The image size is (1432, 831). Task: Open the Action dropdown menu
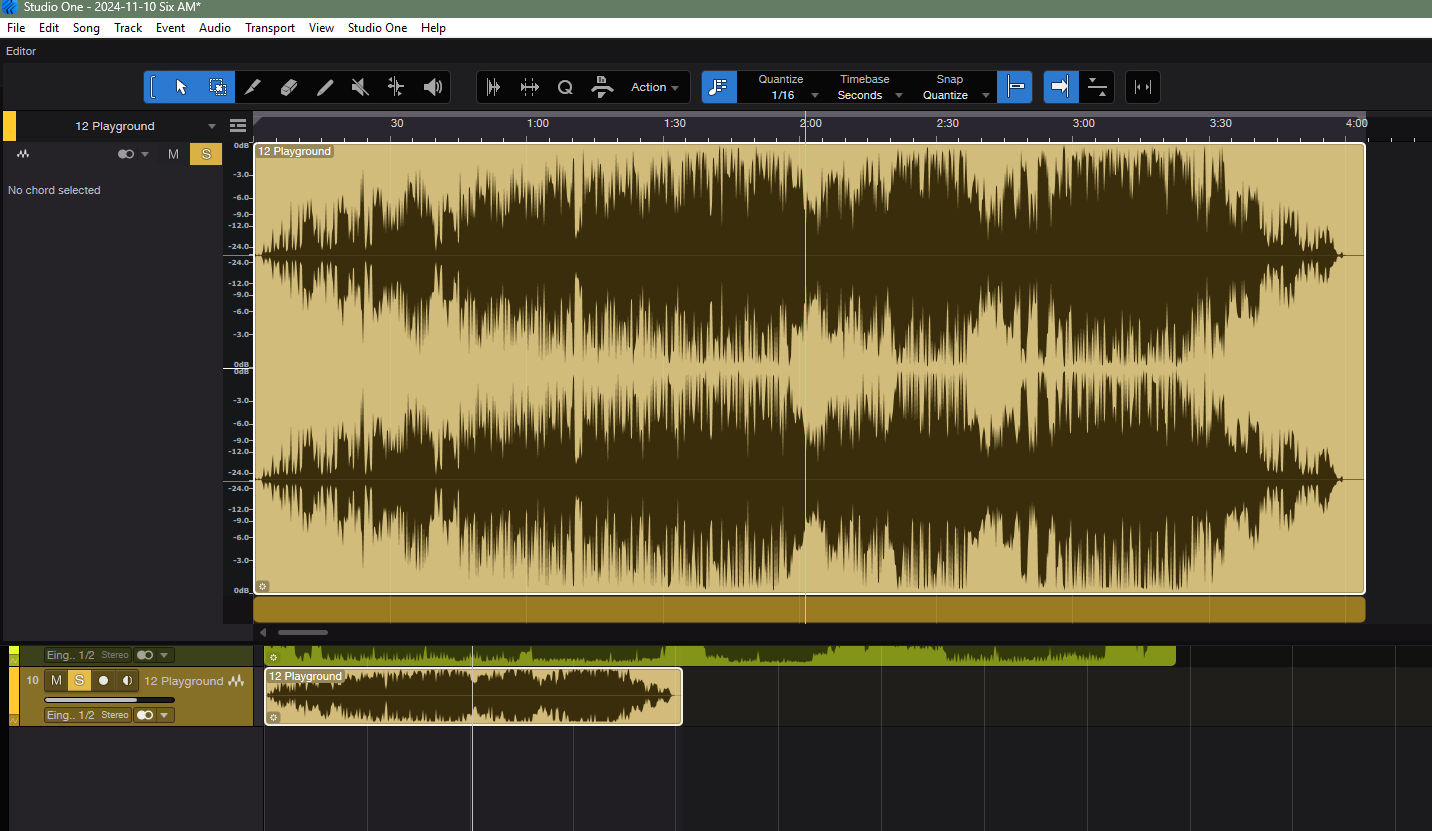(x=654, y=87)
